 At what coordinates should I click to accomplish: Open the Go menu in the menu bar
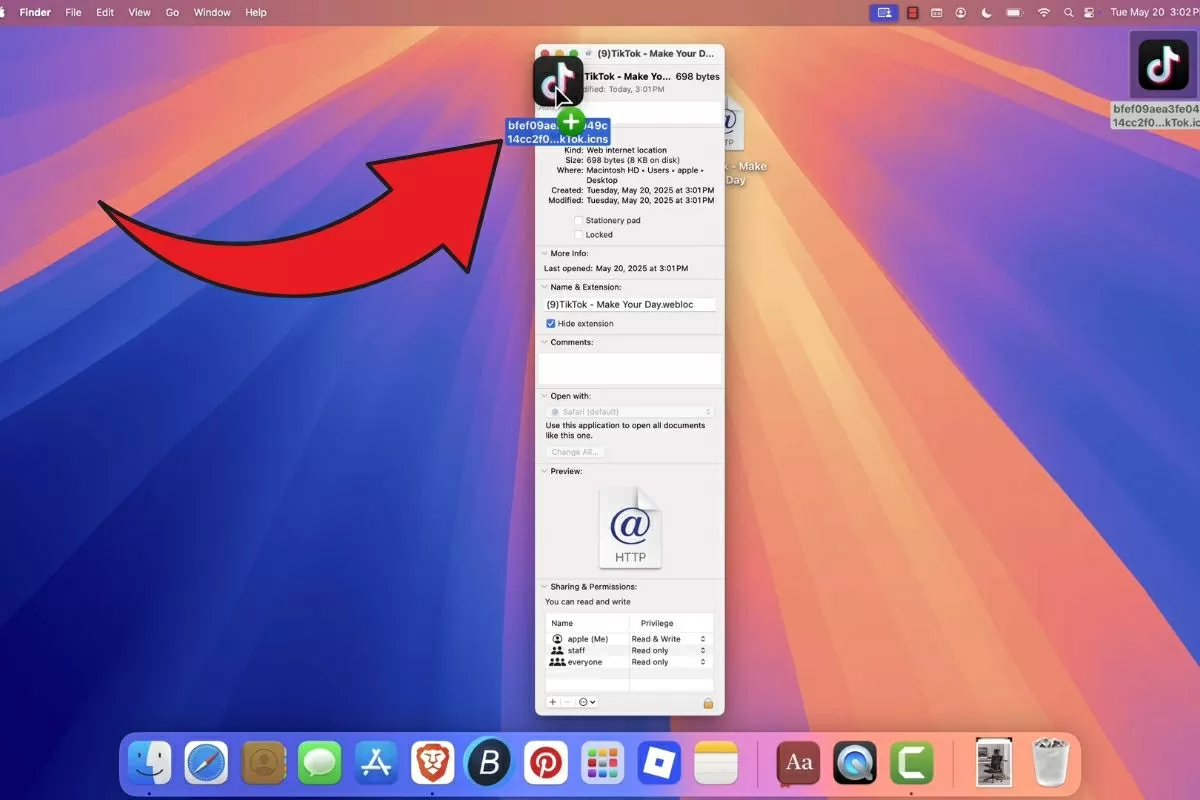tap(172, 12)
